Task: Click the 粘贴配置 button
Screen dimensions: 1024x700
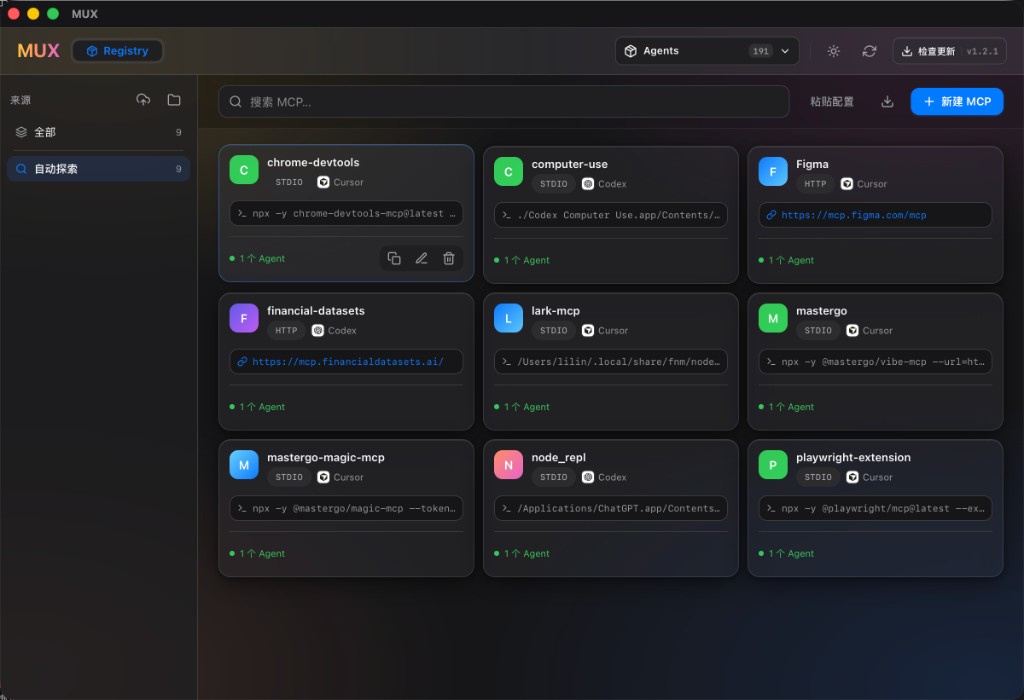Action: pos(831,102)
